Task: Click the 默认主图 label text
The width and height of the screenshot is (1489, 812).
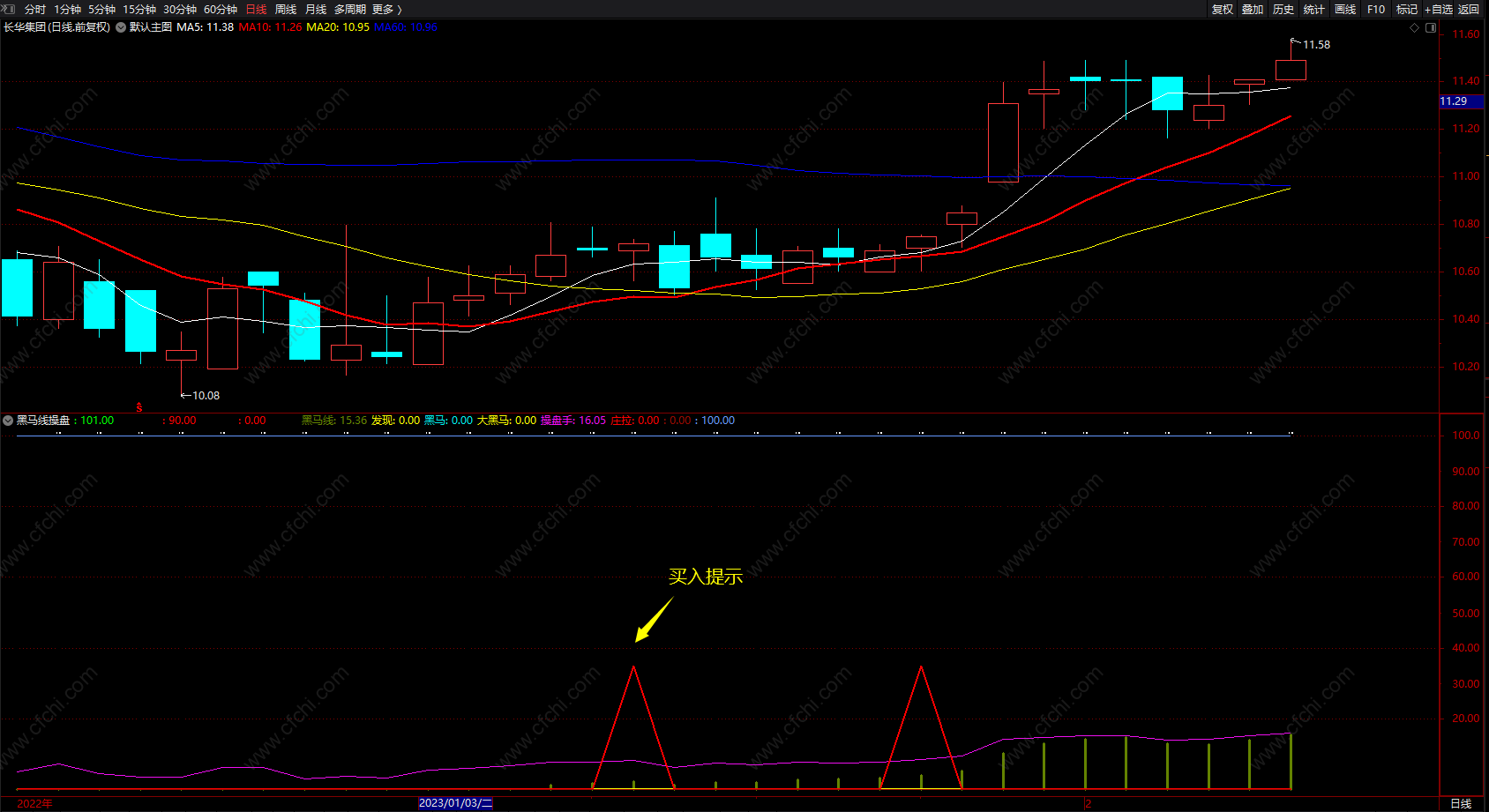Action: pos(151,27)
